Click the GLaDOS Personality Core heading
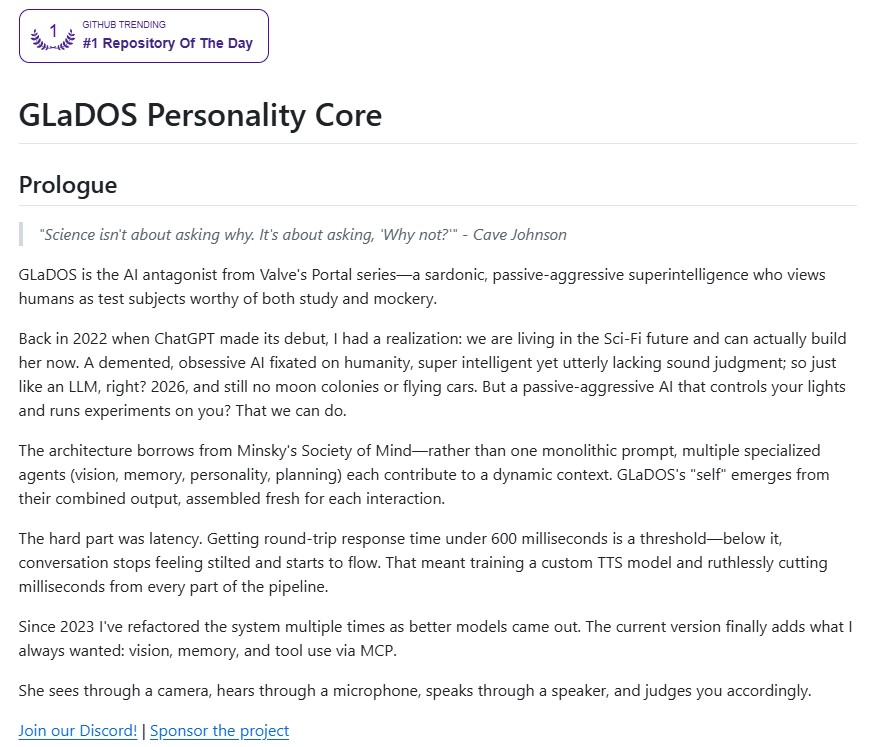The image size is (888, 747). pos(200,115)
